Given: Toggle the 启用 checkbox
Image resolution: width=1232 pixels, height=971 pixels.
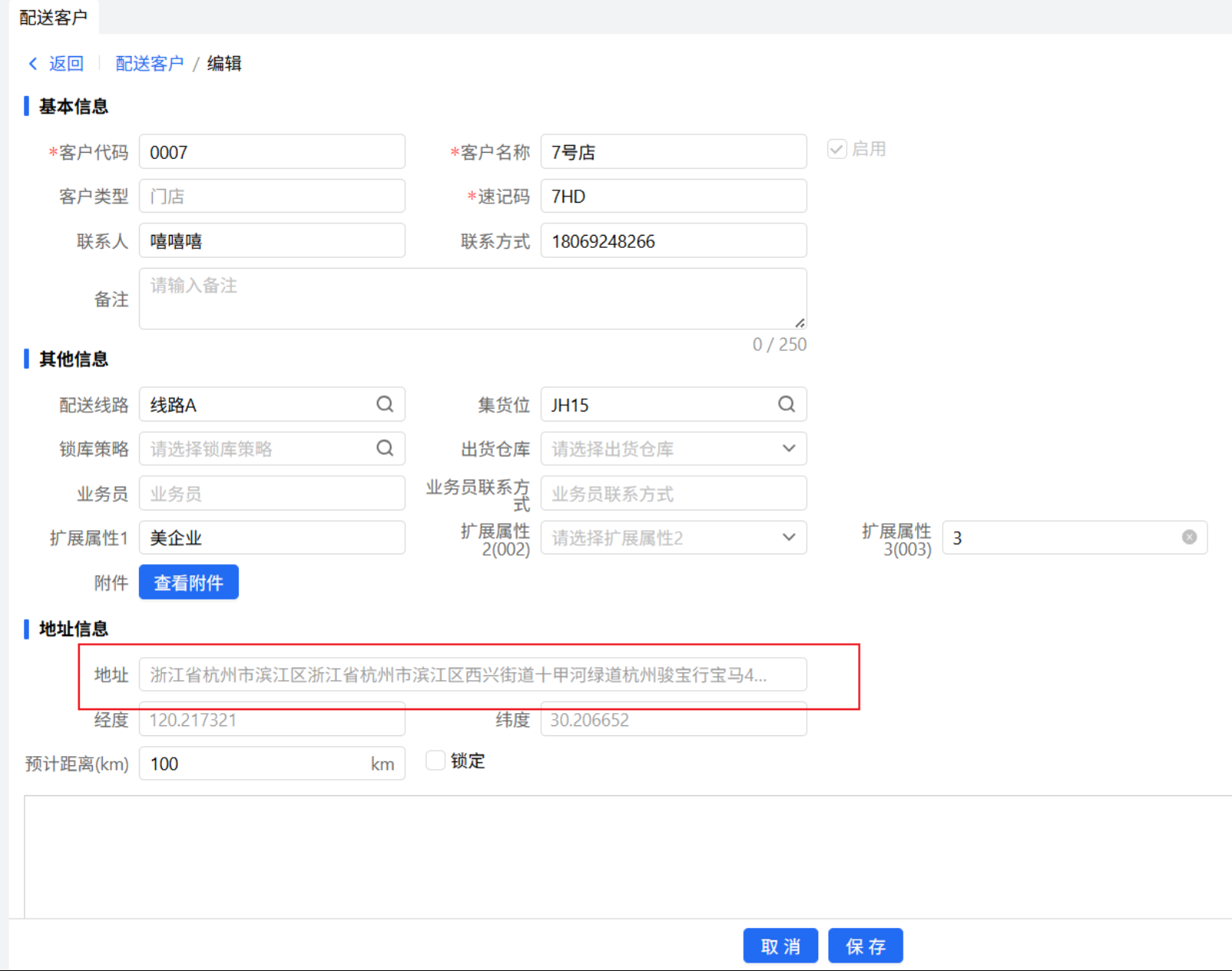Looking at the screenshot, I should (837, 149).
